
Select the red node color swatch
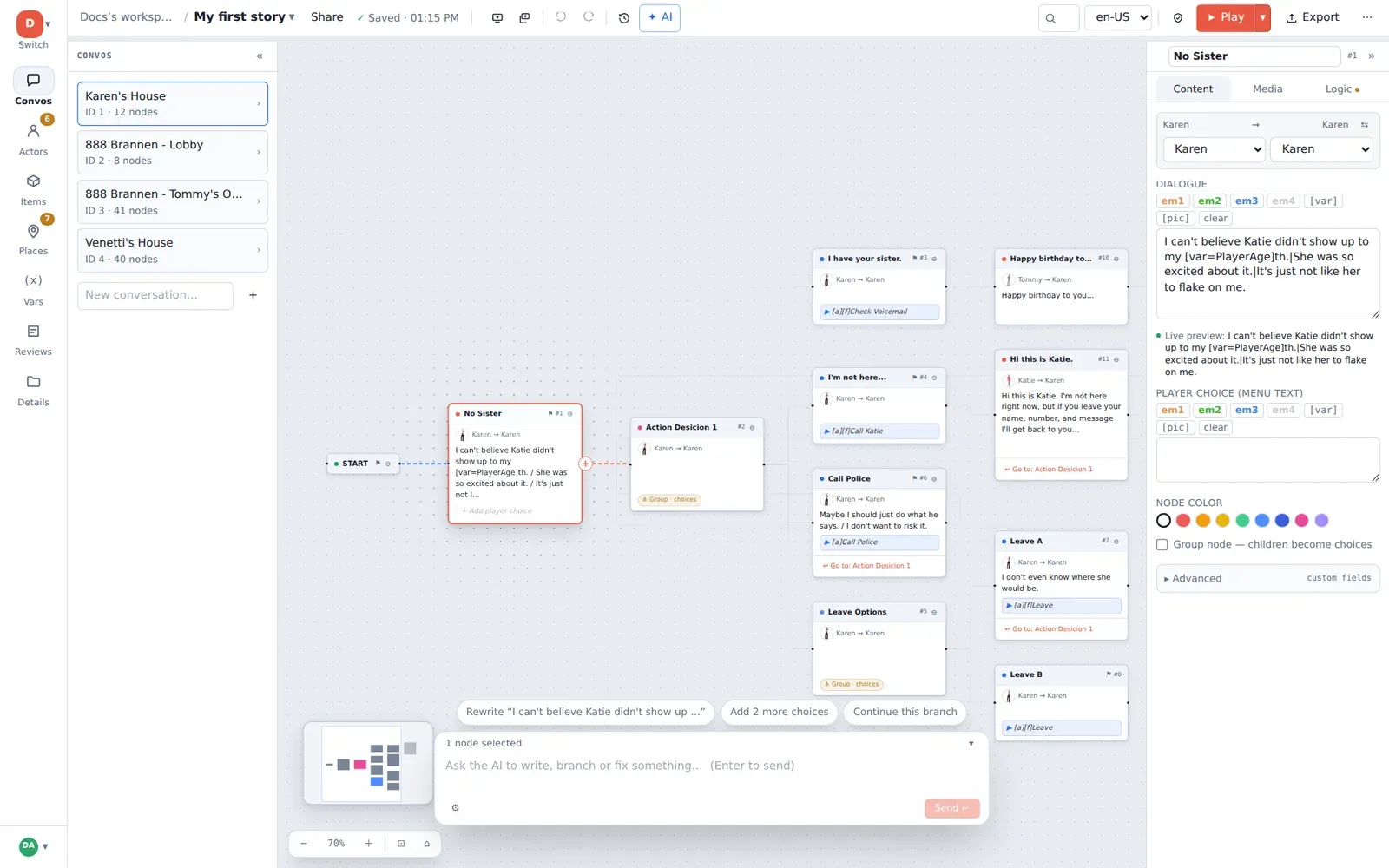(x=1183, y=521)
